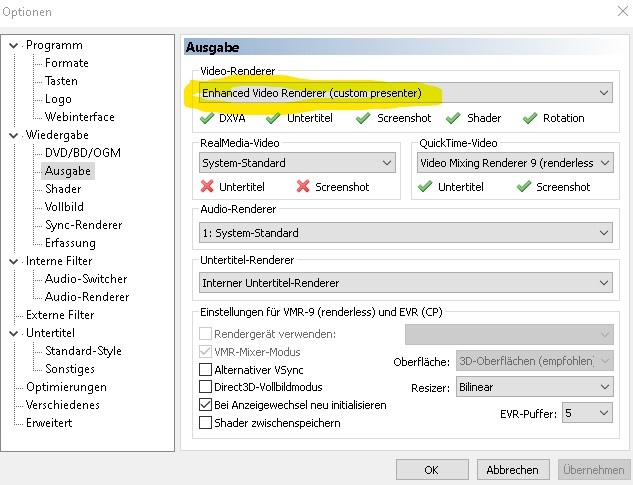Collapse the Interne Filter tree node
The width and height of the screenshot is (633, 485).
14,261
